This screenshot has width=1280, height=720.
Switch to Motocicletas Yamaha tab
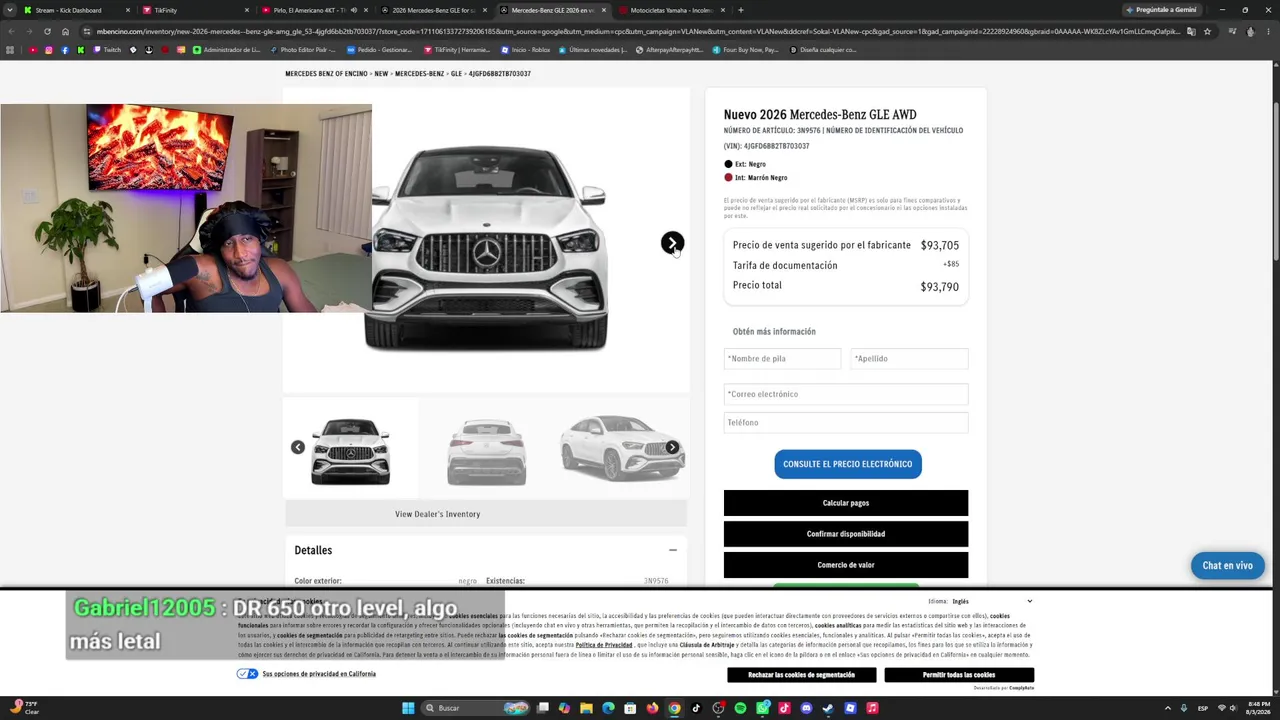tap(672, 10)
